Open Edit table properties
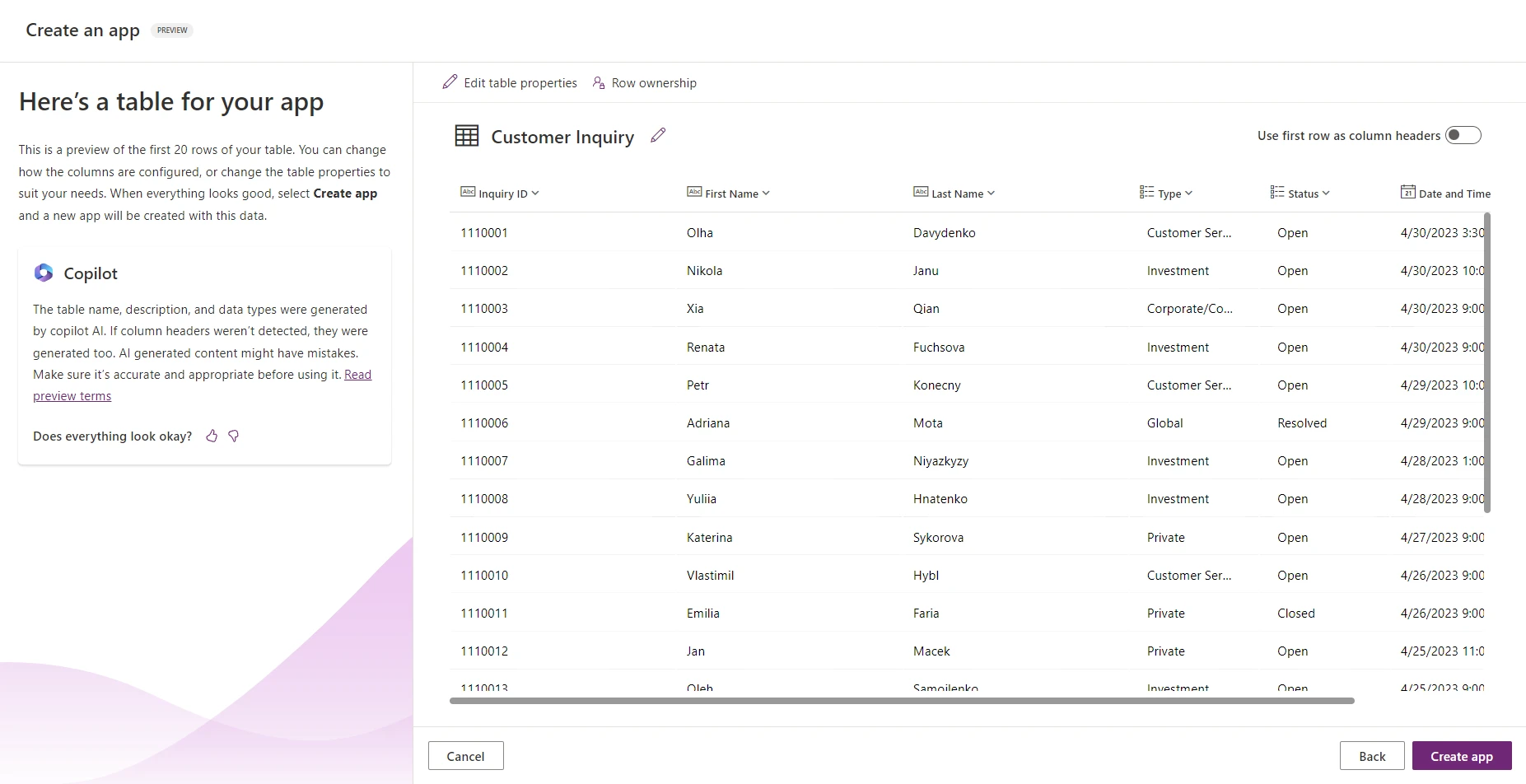 coord(519,82)
